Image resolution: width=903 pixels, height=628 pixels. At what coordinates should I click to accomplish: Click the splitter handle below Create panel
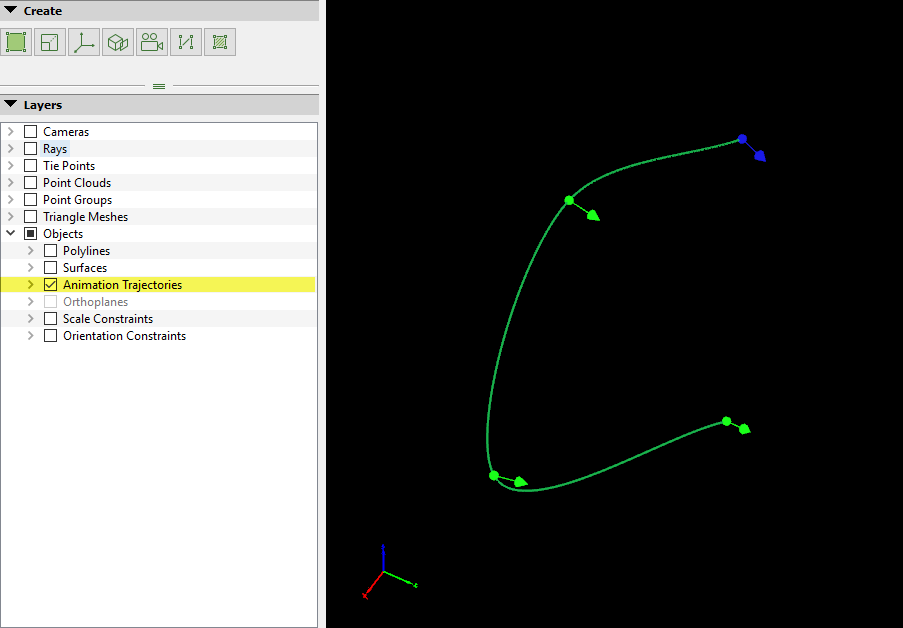tap(159, 86)
